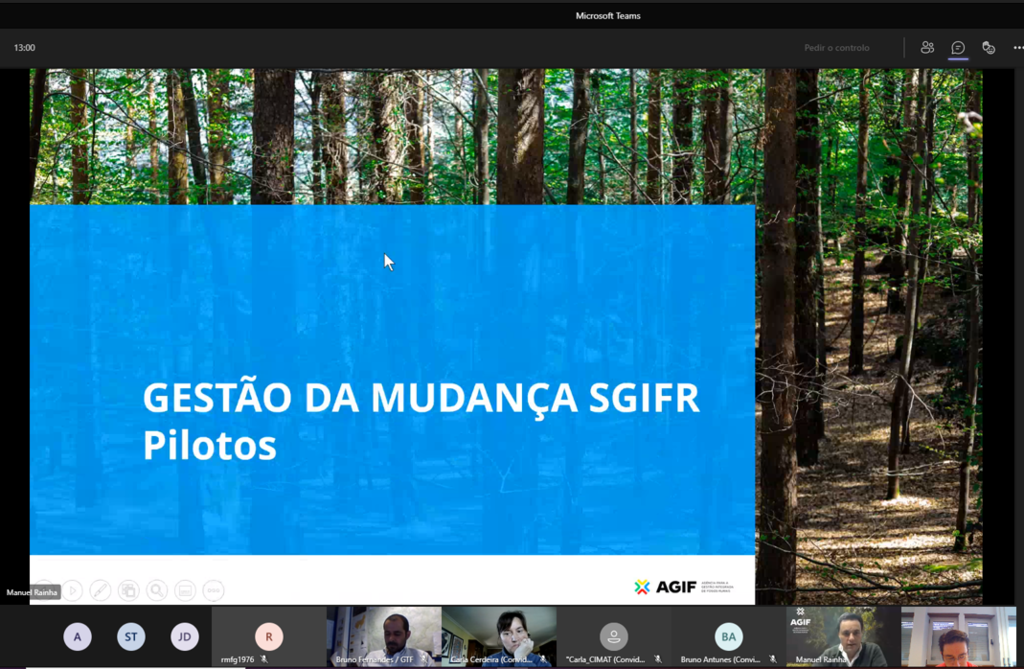Click Carla_CIMAT guest participant tile
Viewport: 1024px width, 669px height.
pos(613,637)
